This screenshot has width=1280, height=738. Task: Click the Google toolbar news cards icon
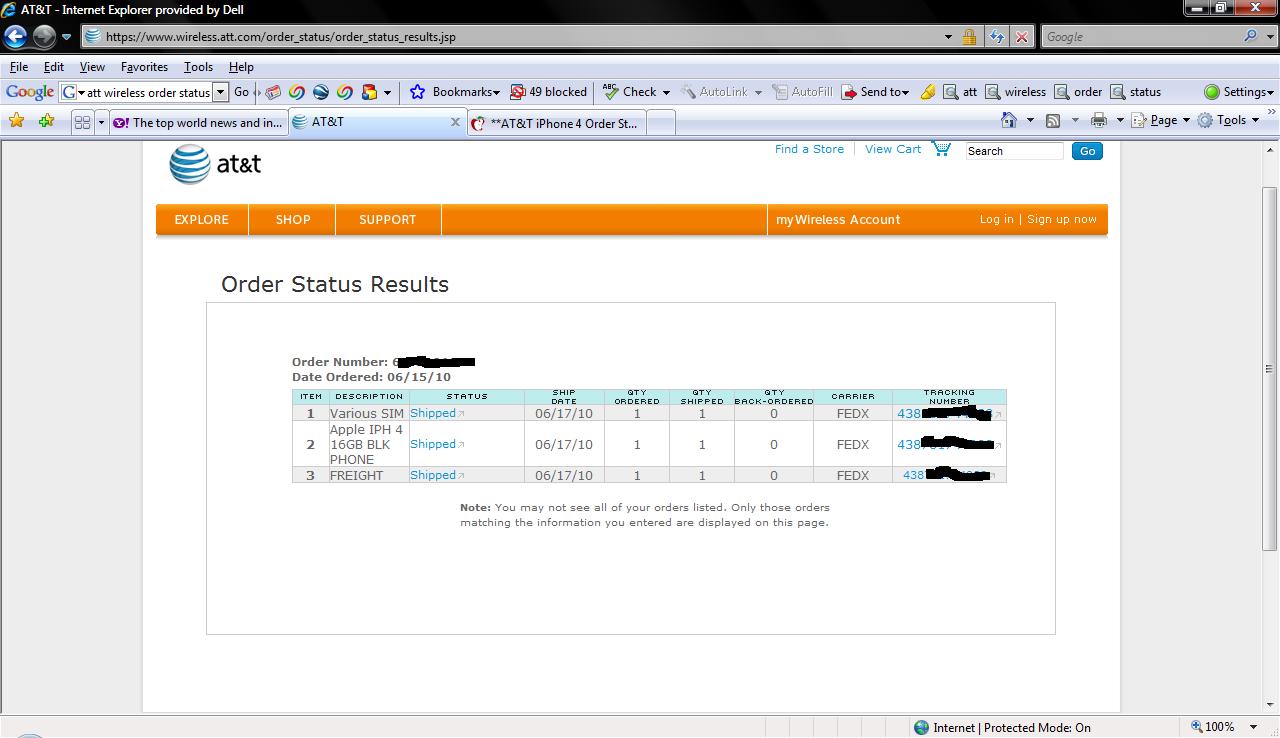click(x=273, y=92)
